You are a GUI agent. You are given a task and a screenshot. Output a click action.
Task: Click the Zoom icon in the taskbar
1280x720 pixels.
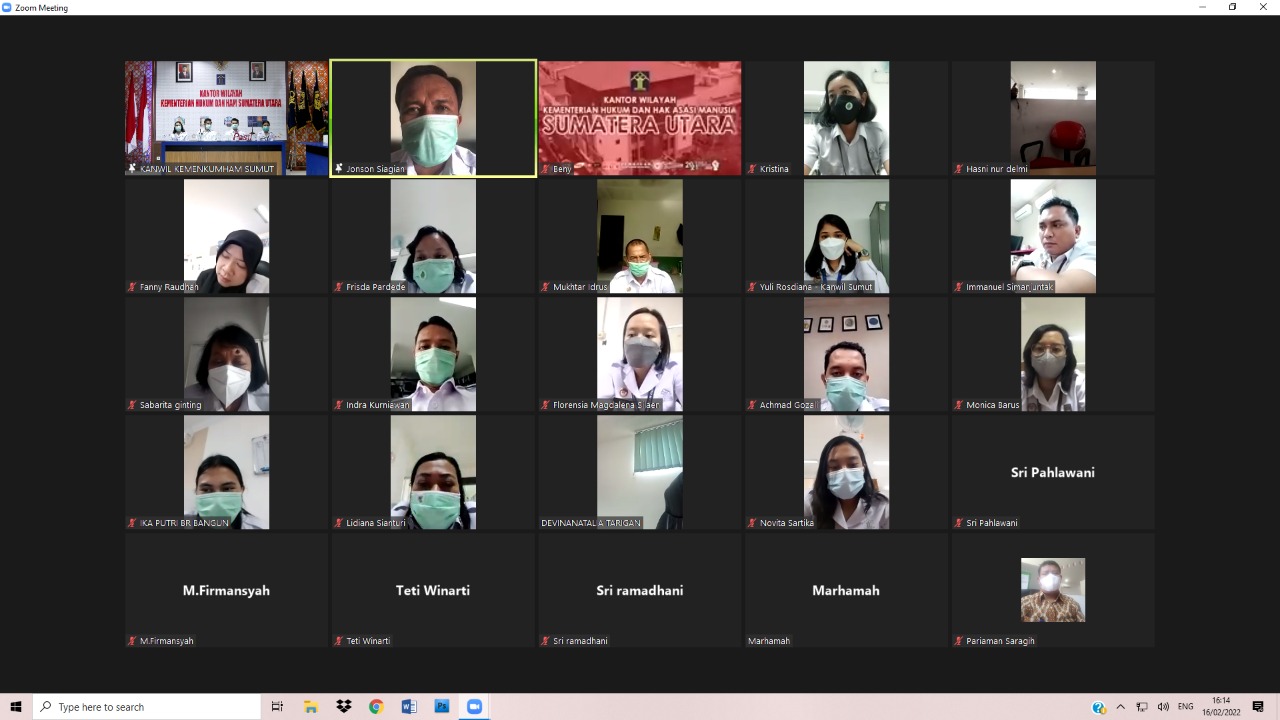[474, 707]
